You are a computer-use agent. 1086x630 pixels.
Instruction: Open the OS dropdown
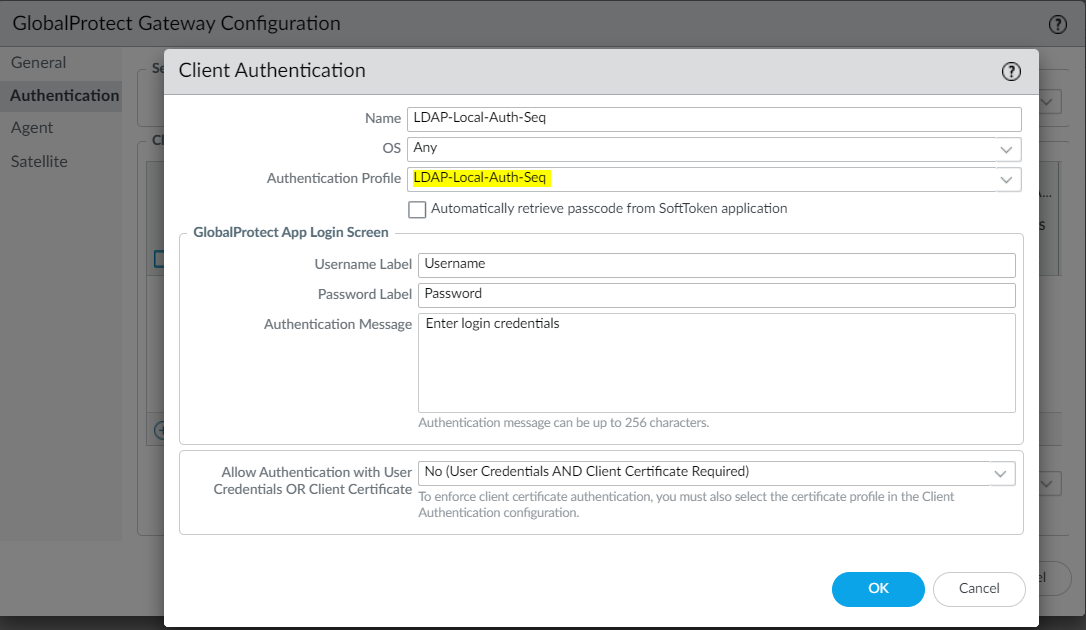pyautogui.click(x=1008, y=148)
